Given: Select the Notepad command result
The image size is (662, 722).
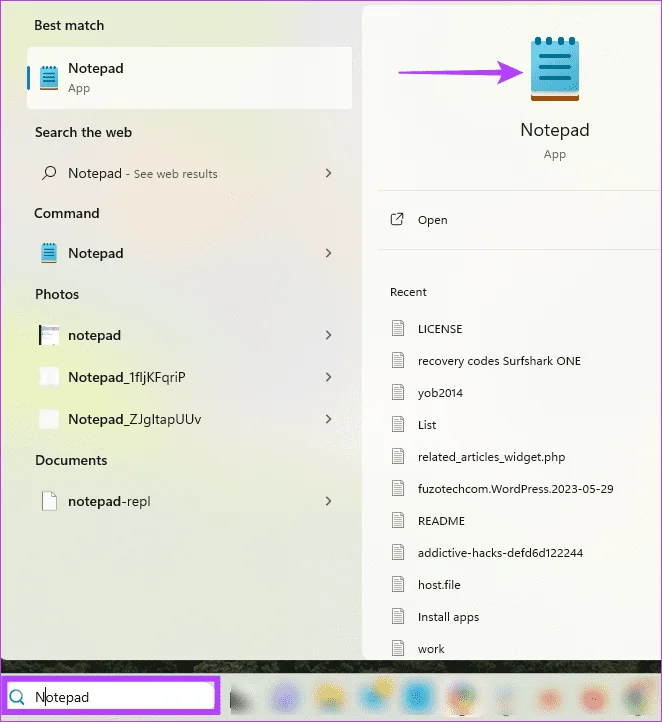Looking at the screenshot, I should (189, 253).
